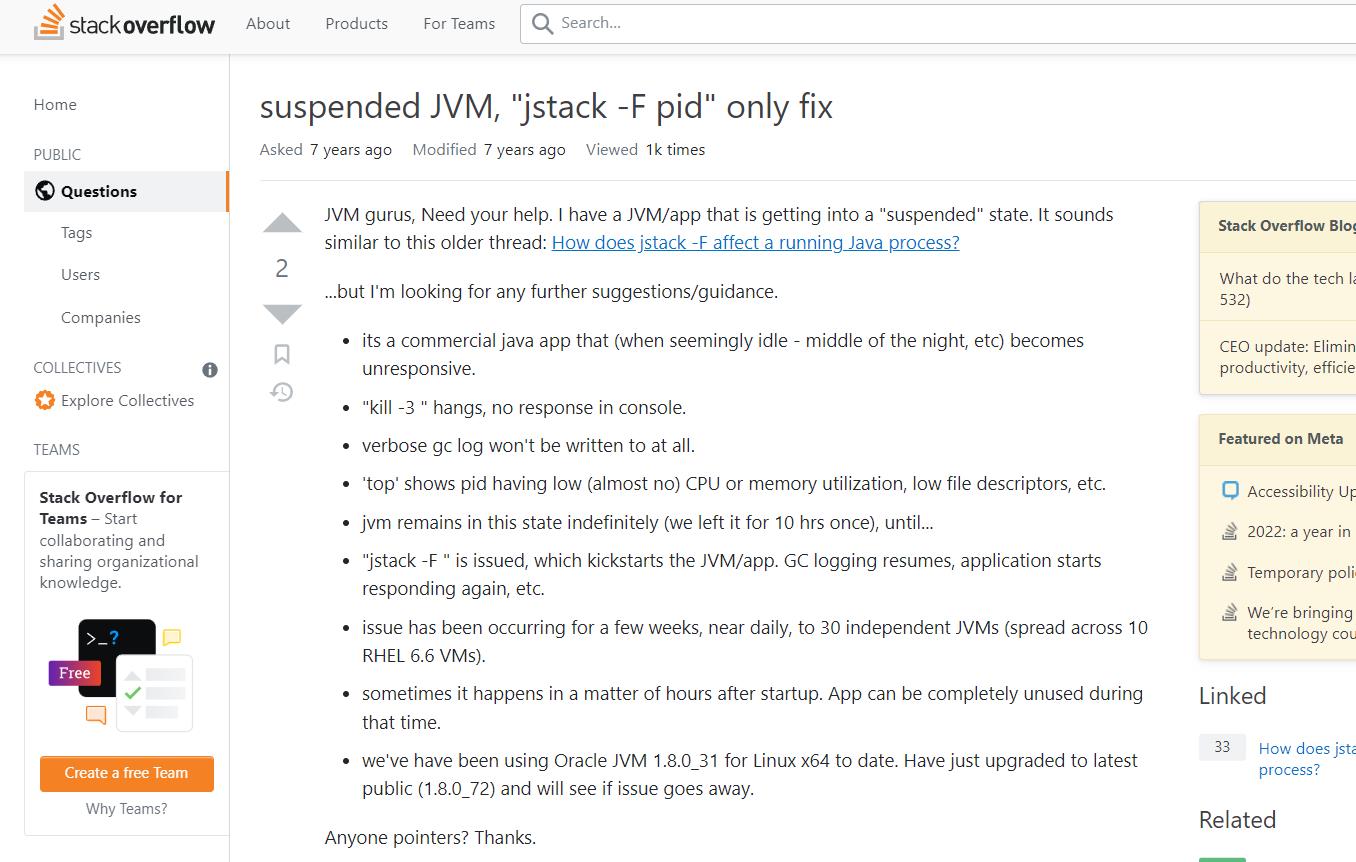Bookmark this question
1356x862 pixels.
point(282,354)
